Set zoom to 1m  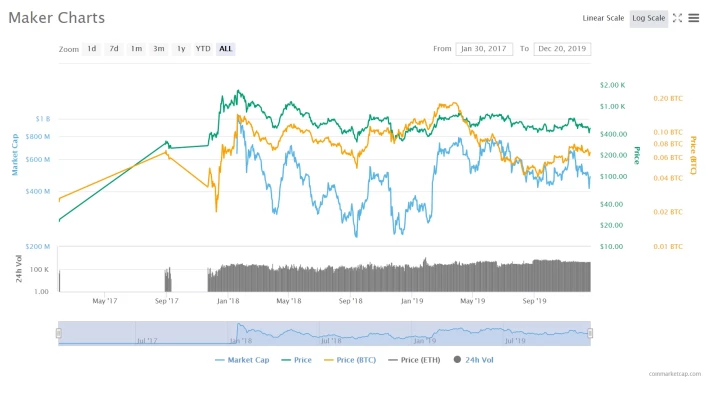pos(136,49)
